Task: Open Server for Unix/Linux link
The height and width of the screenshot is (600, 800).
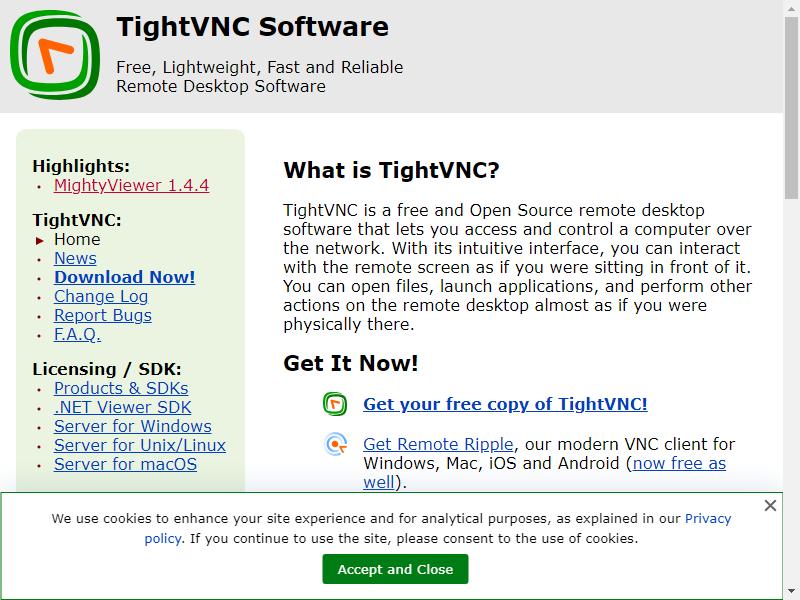Action: [x=140, y=445]
